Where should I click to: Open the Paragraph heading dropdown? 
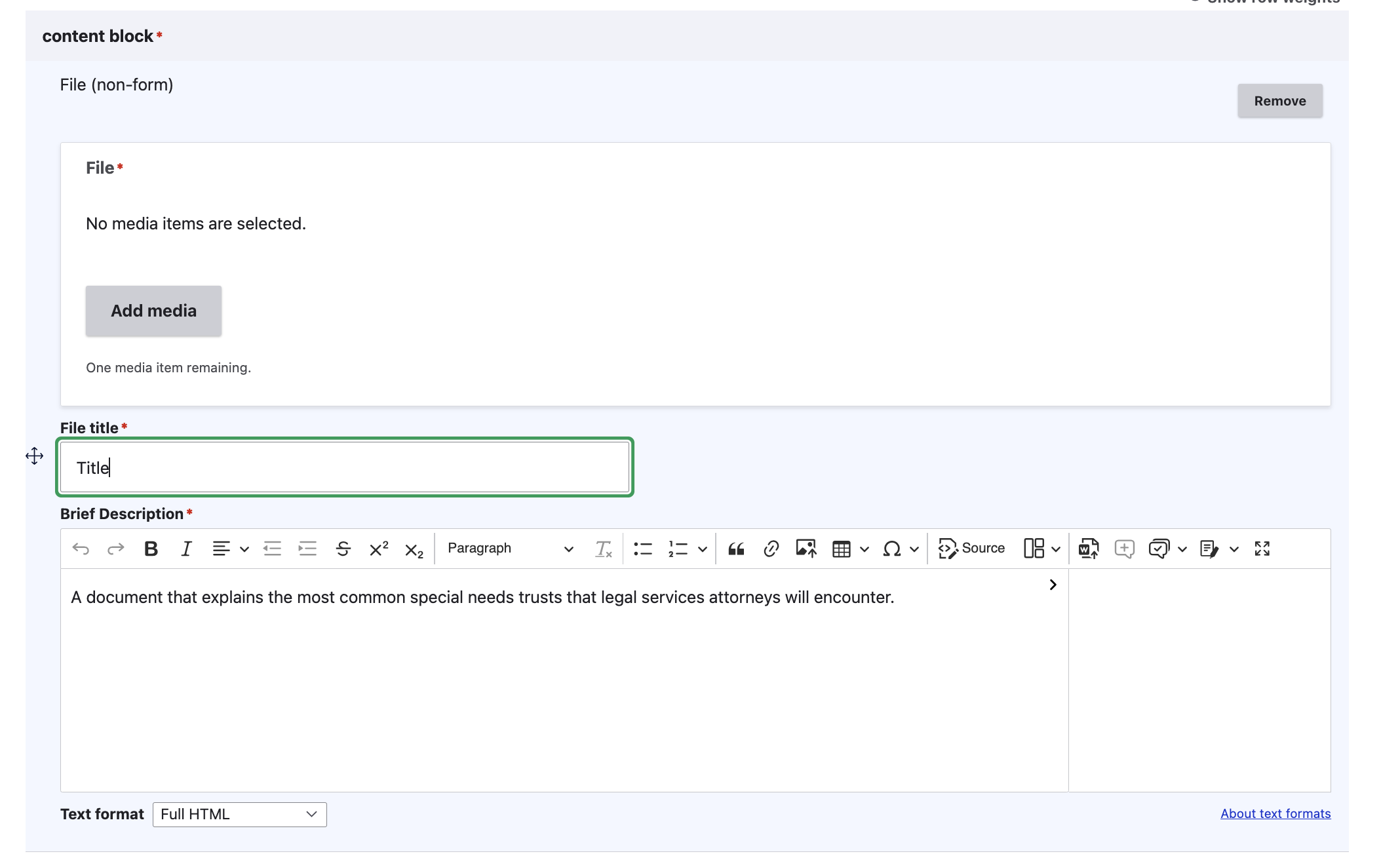click(511, 549)
